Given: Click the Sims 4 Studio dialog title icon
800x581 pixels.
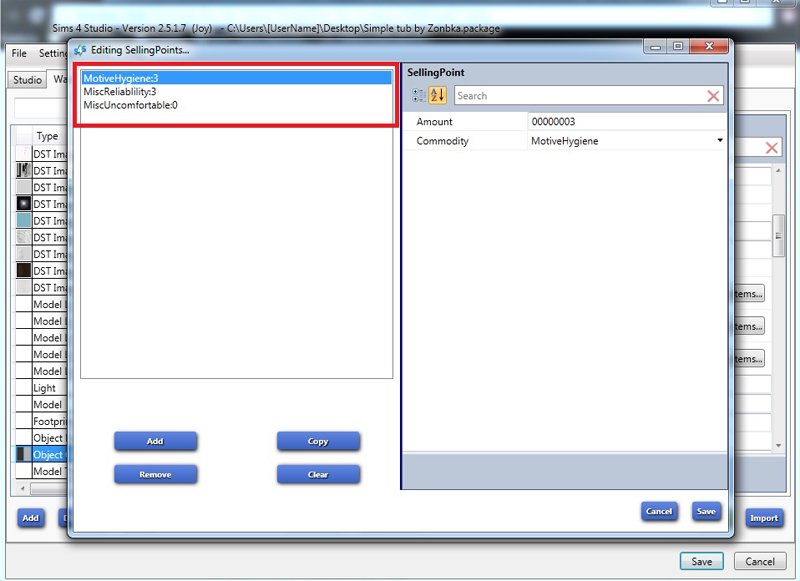Looking at the screenshot, I should (x=80, y=49).
